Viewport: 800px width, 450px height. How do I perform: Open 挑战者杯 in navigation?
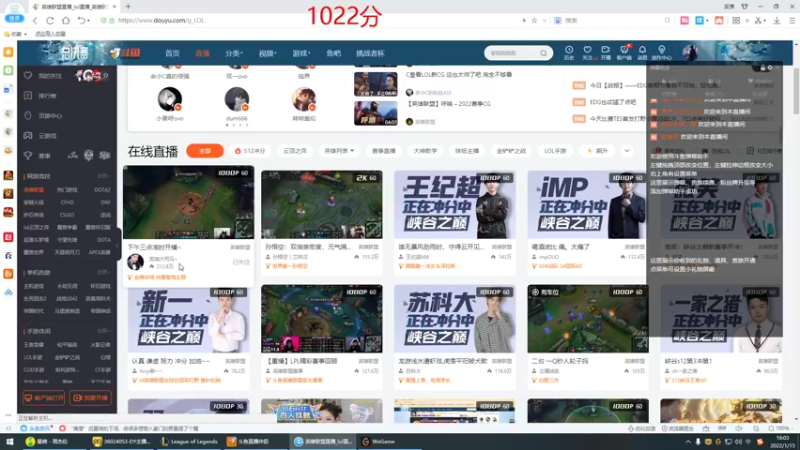tap(370, 53)
